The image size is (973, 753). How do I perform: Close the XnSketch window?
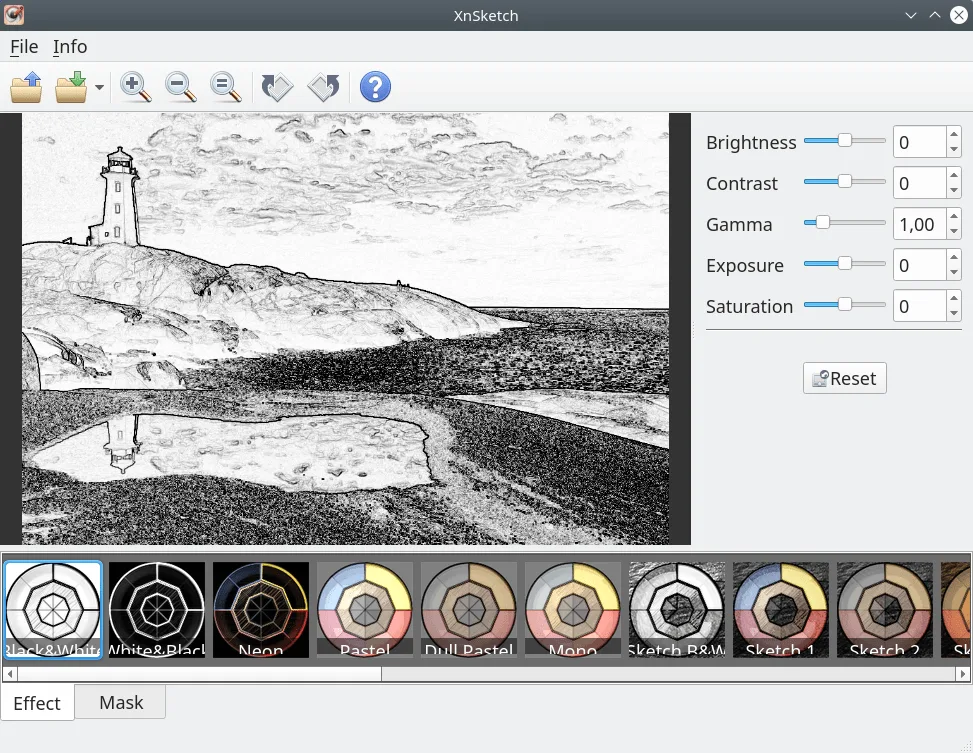click(x=959, y=15)
